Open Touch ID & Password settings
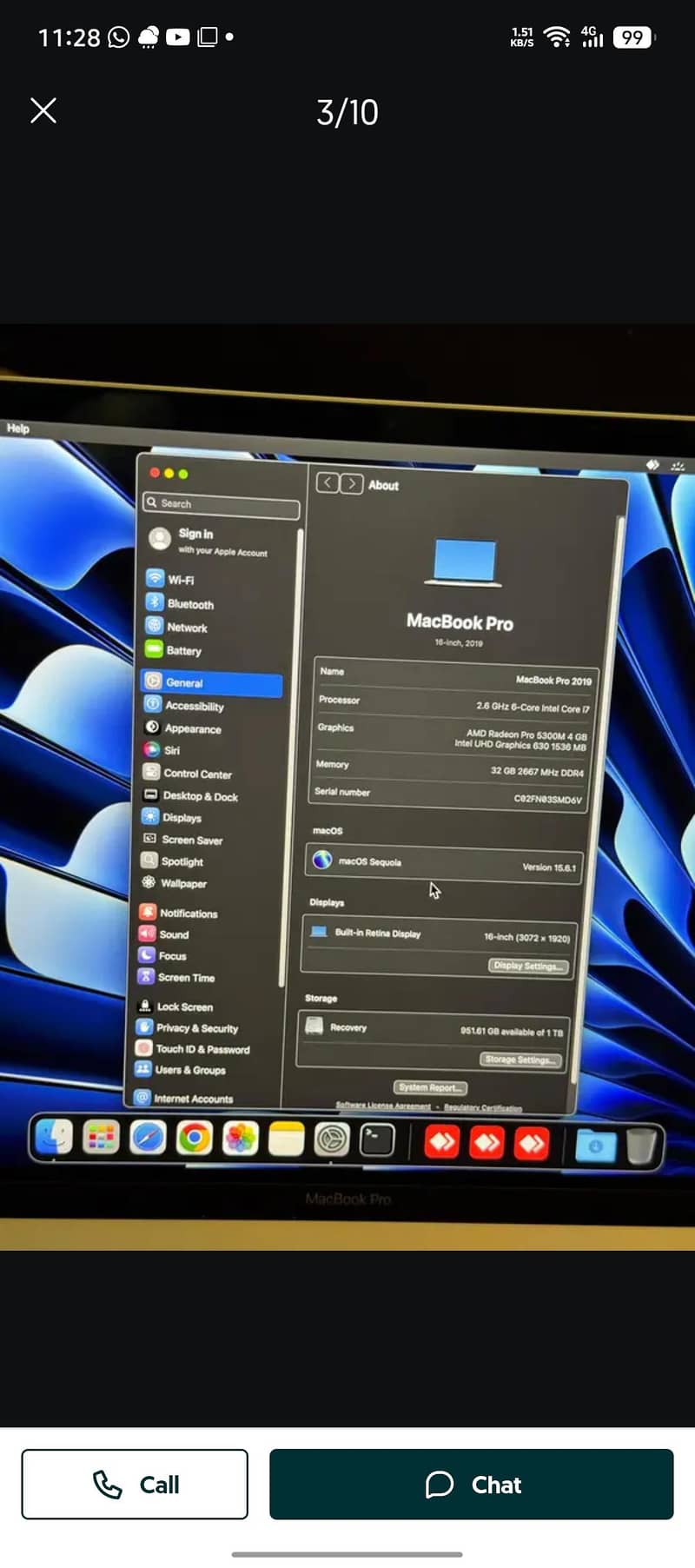This screenshot has height=1568, width=695. (193, 1049)
